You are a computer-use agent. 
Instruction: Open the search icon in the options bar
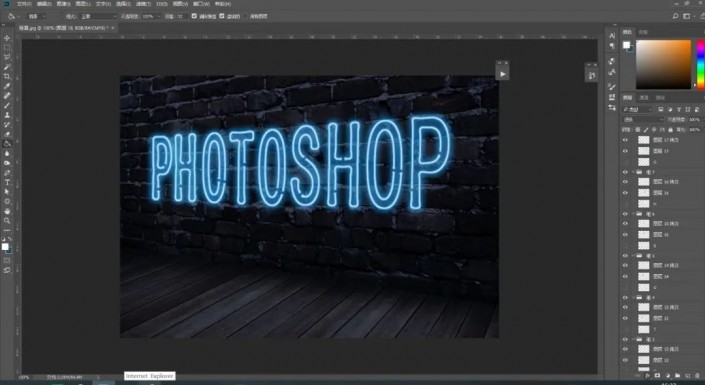(675, 16)
